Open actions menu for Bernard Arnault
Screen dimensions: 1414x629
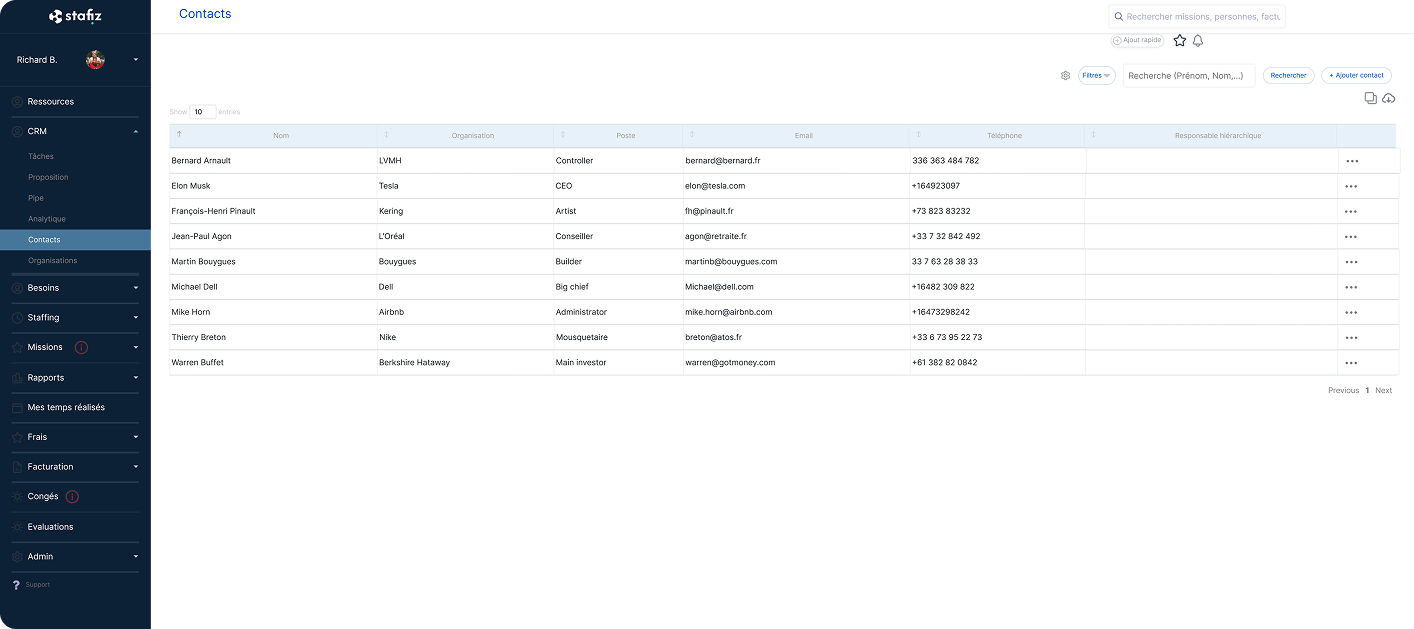1352,161
